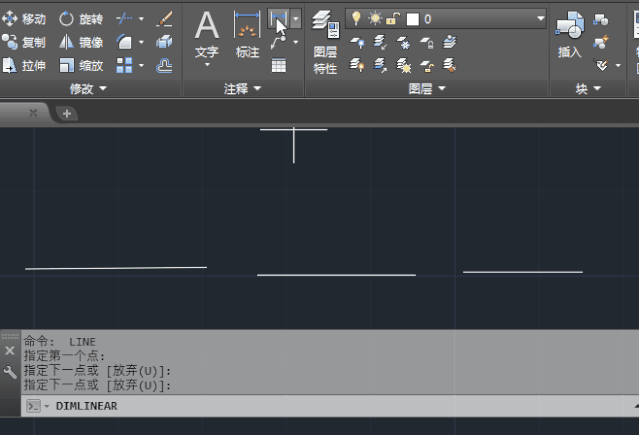Click the Fillet tool icon
This screenshot has height=435, width=639.
click(124, 42)
